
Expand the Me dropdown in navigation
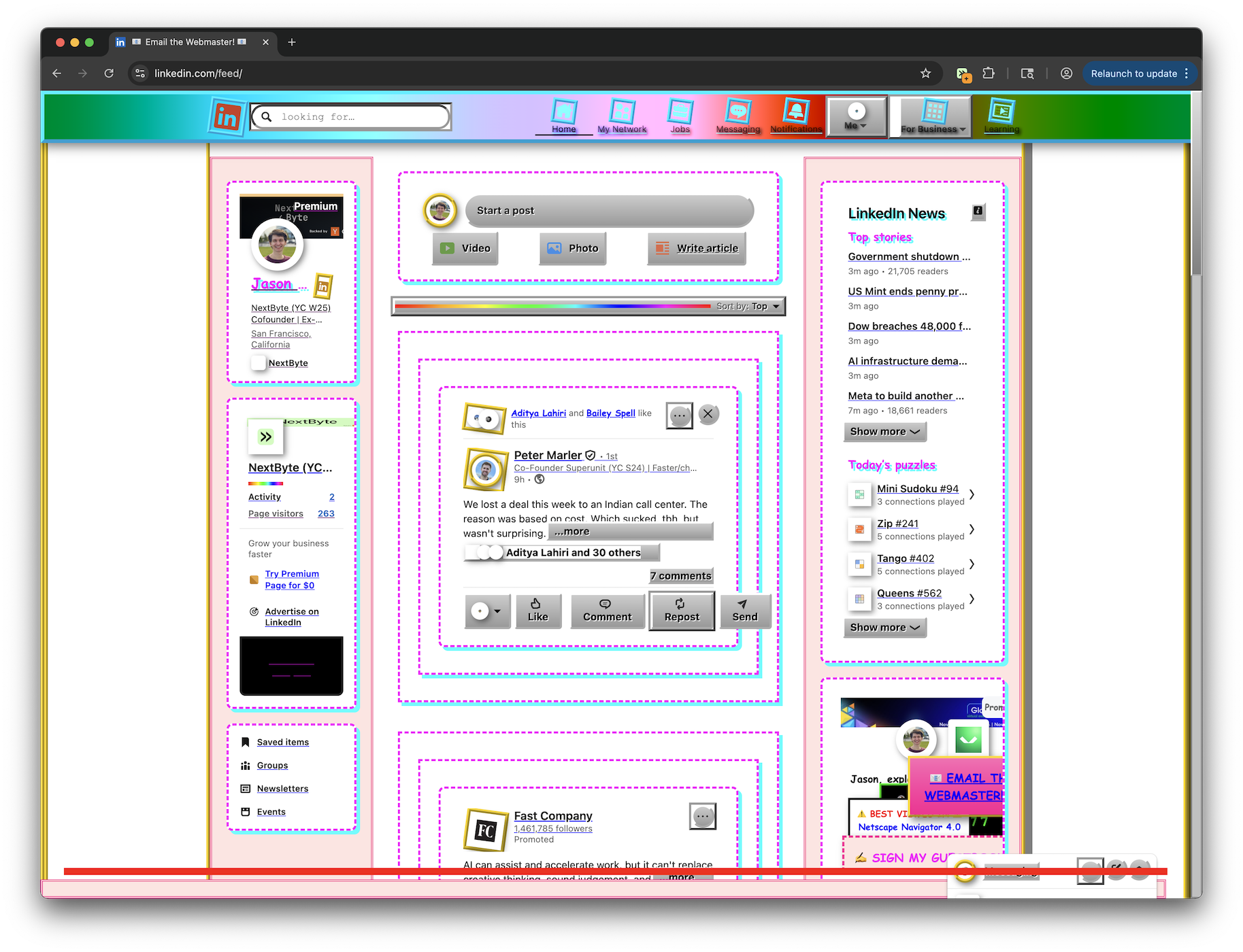pyautogui.click(x=857, y=116)
